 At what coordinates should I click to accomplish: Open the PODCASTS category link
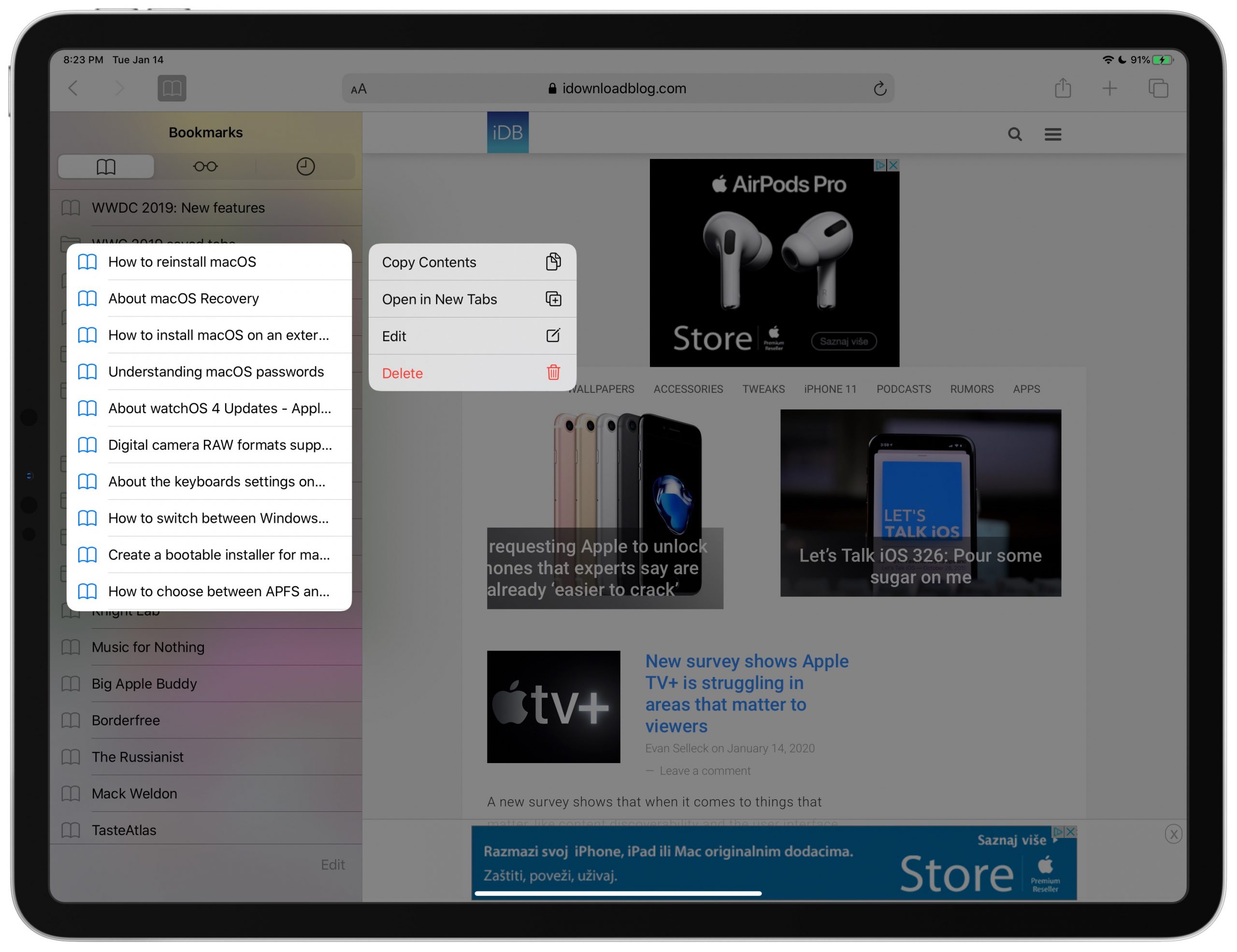904,389
